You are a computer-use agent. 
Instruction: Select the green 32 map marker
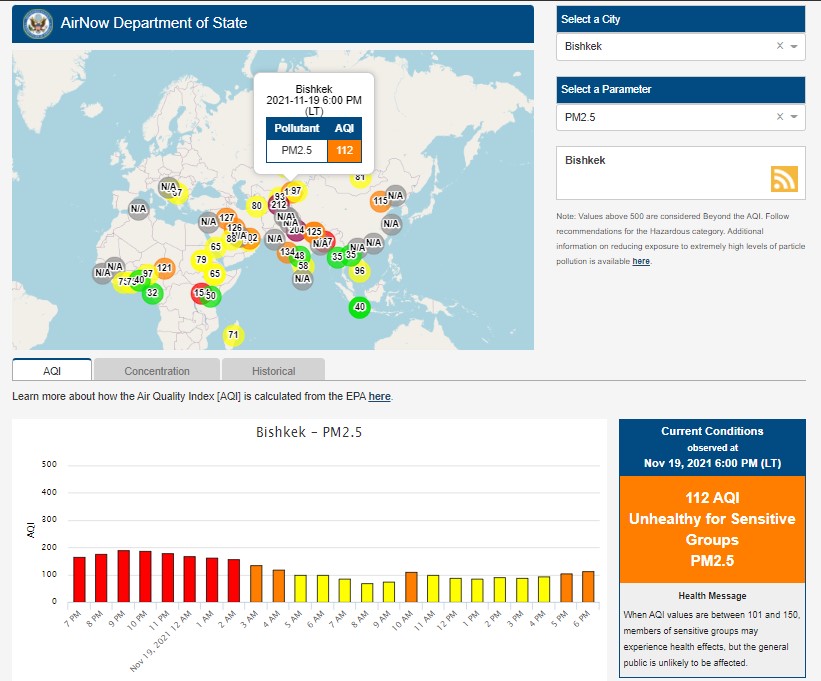[152, 293]
